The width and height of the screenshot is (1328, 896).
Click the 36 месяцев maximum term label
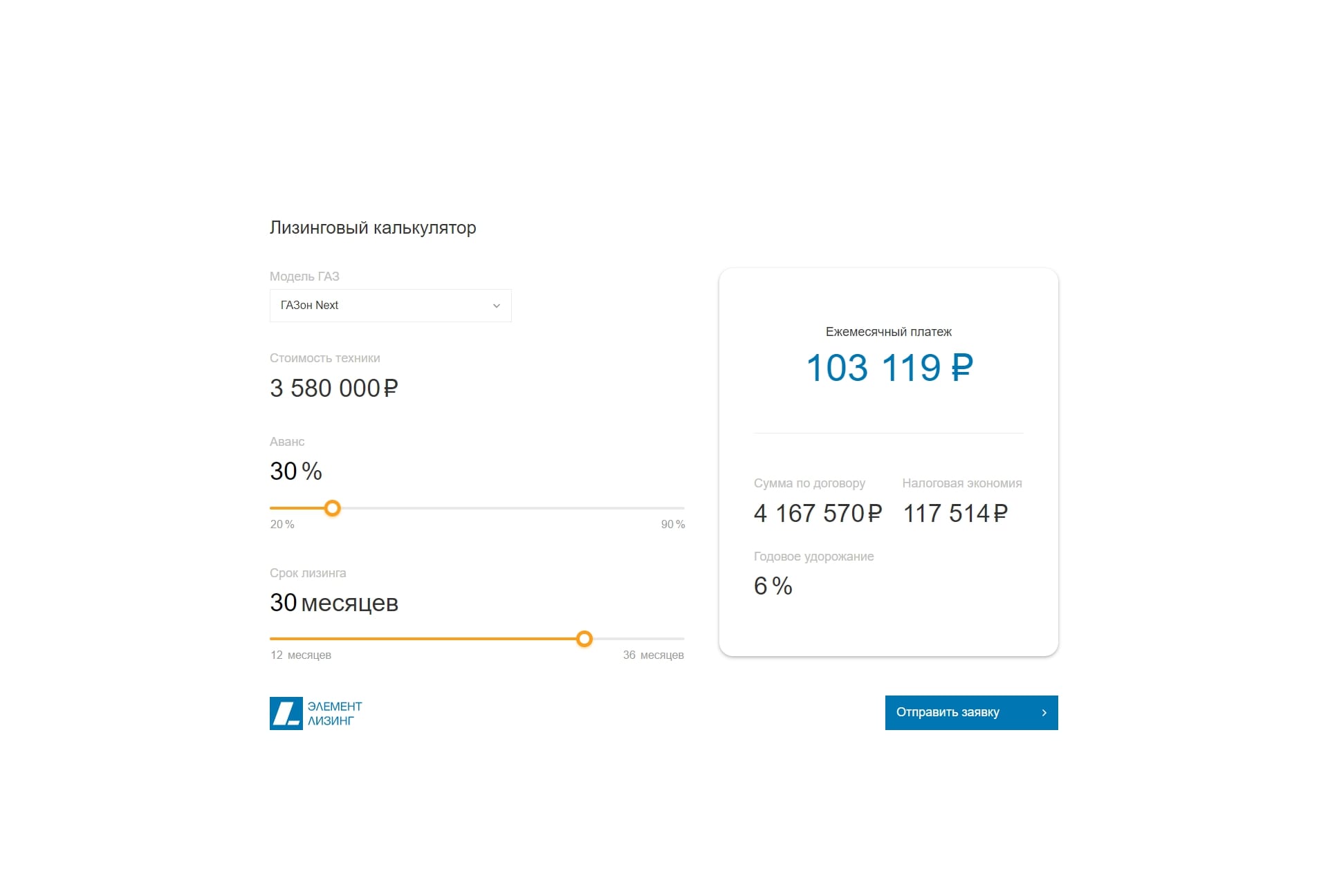point(653,655)
